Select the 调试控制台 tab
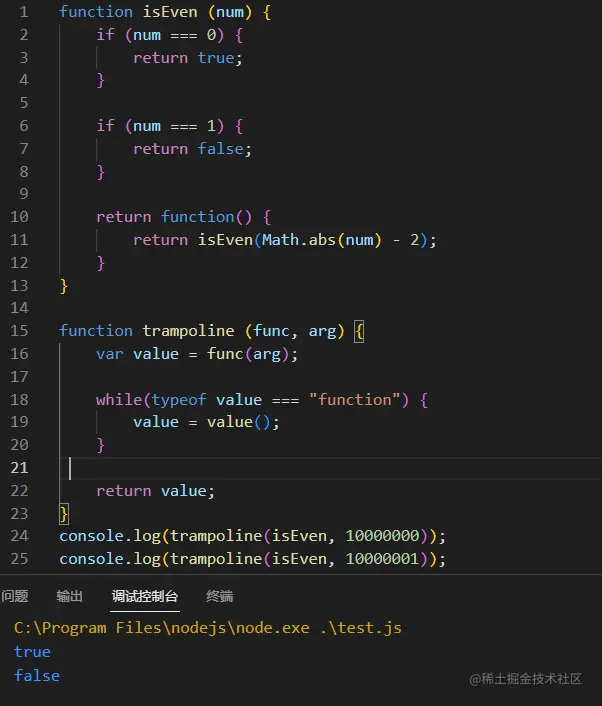The width and height of the screenshot is (602, 706). coord(145,596)
